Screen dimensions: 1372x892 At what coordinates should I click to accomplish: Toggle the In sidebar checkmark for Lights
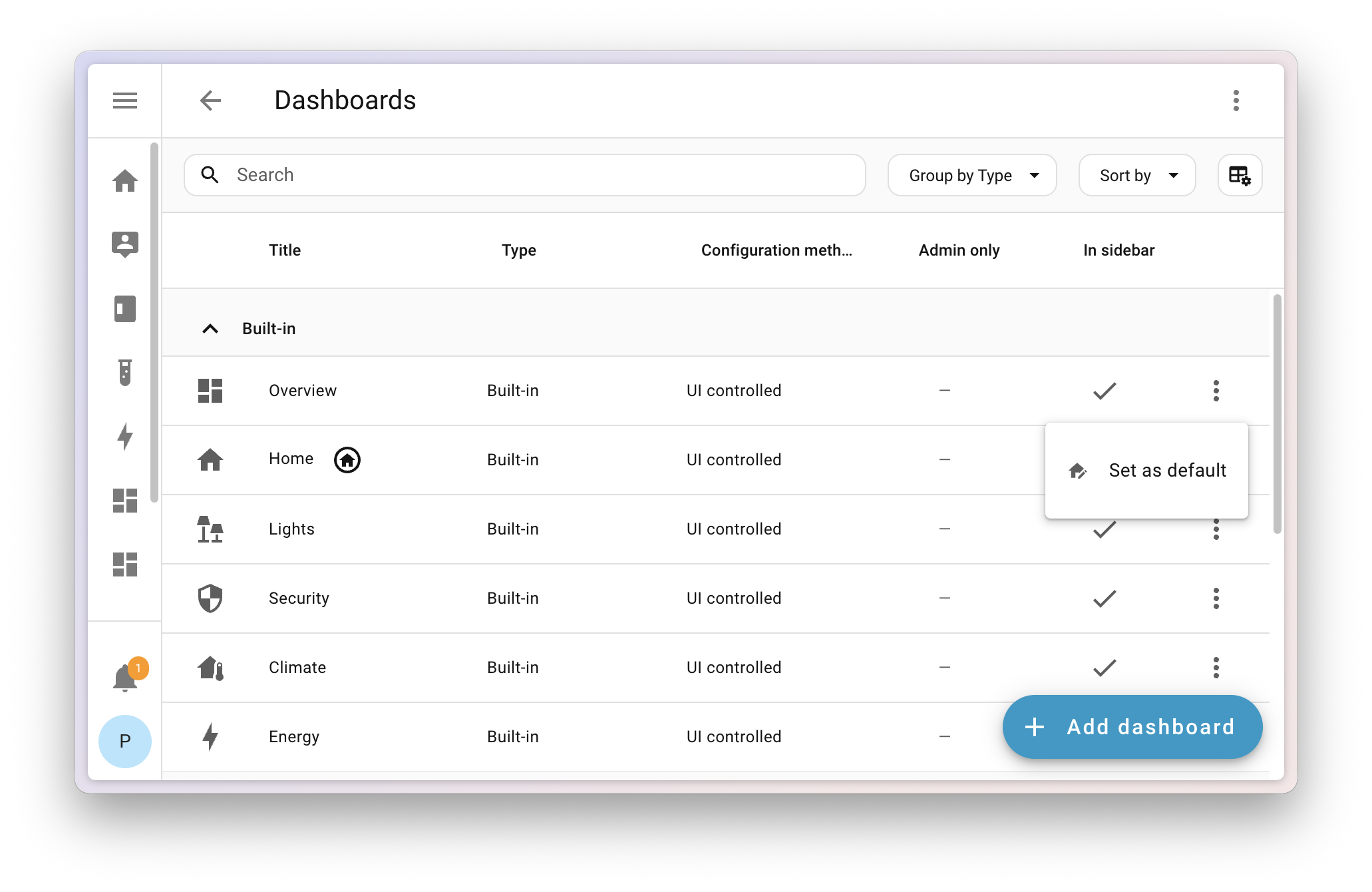(1103, 529)
